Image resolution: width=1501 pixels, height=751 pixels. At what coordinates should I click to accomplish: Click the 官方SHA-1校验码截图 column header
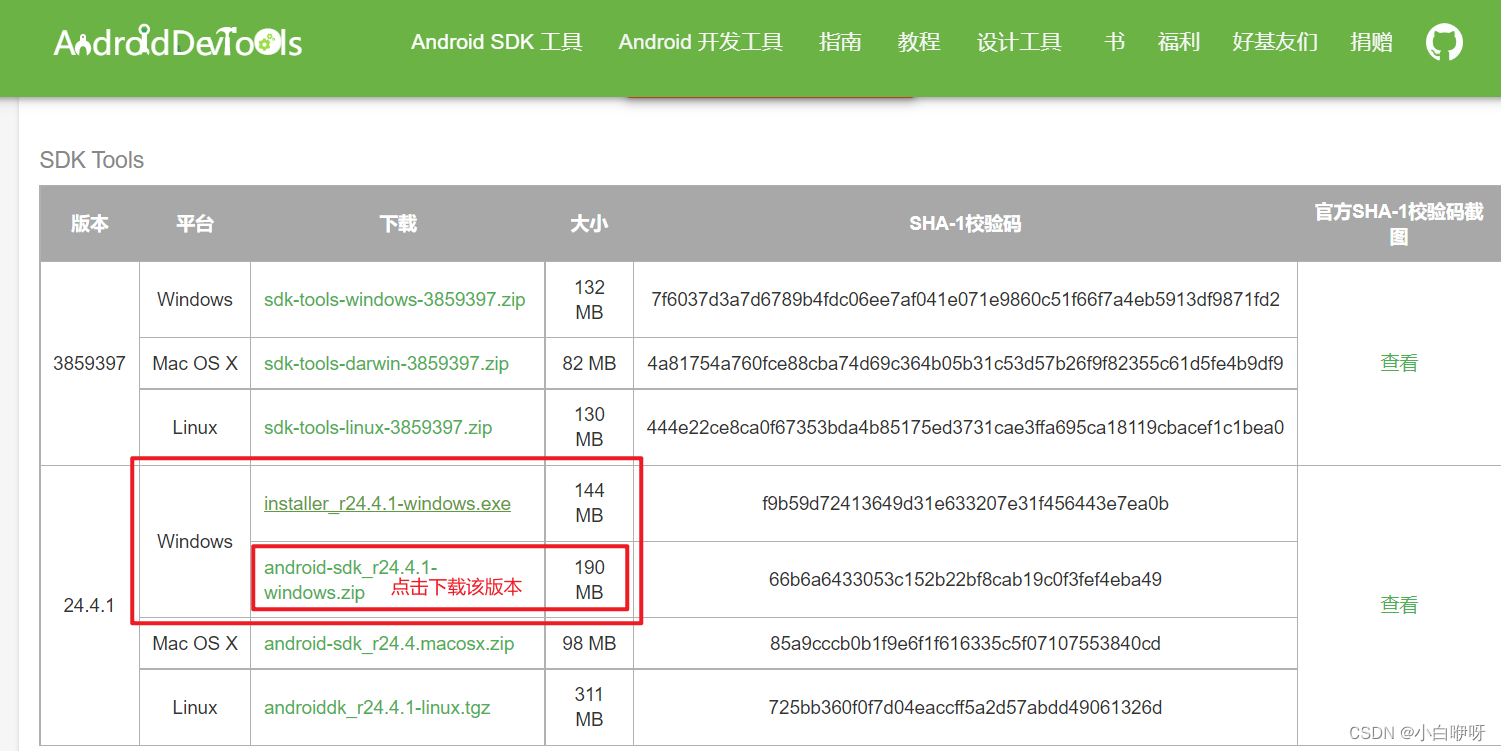1399,224
